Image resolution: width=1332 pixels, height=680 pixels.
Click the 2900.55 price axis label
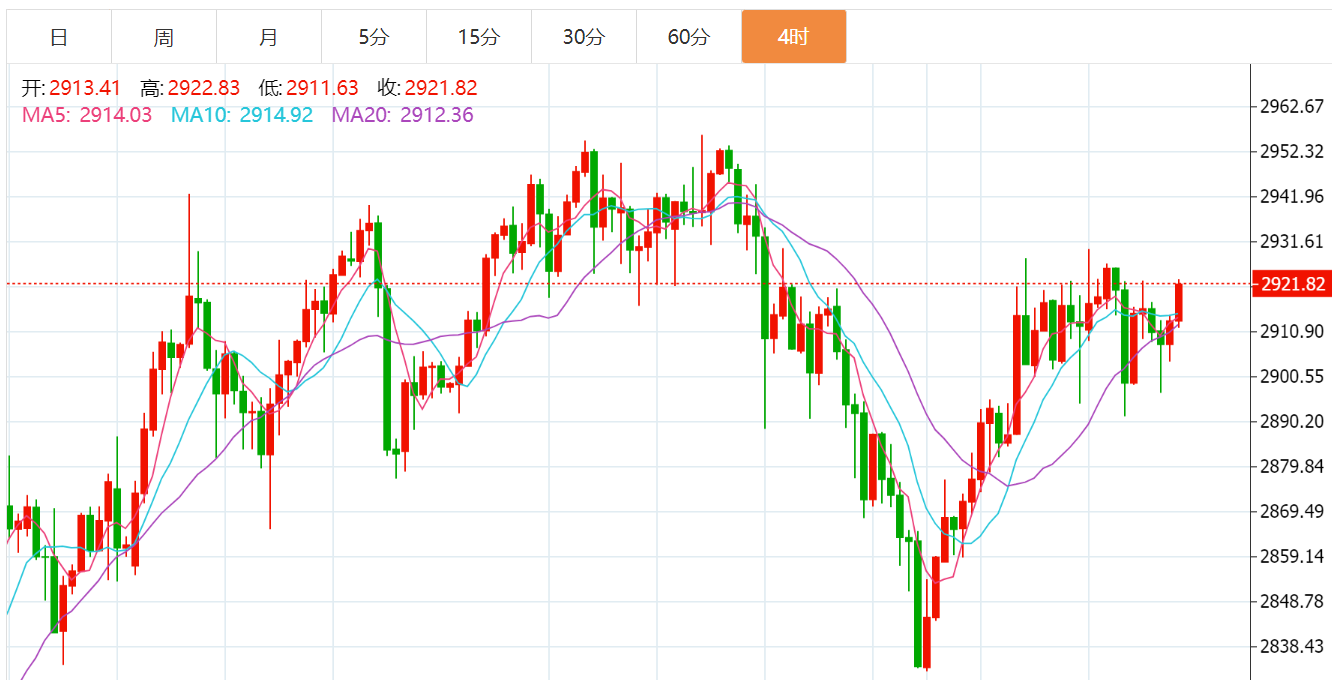pos(1293,376)
